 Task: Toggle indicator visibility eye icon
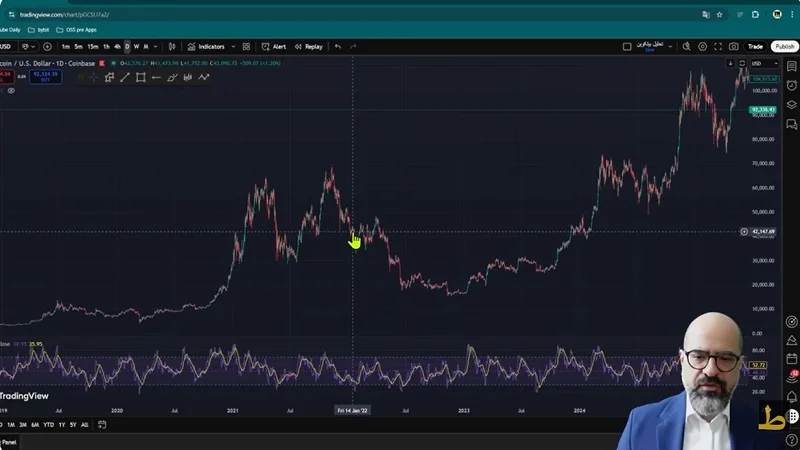pos(12,90)
